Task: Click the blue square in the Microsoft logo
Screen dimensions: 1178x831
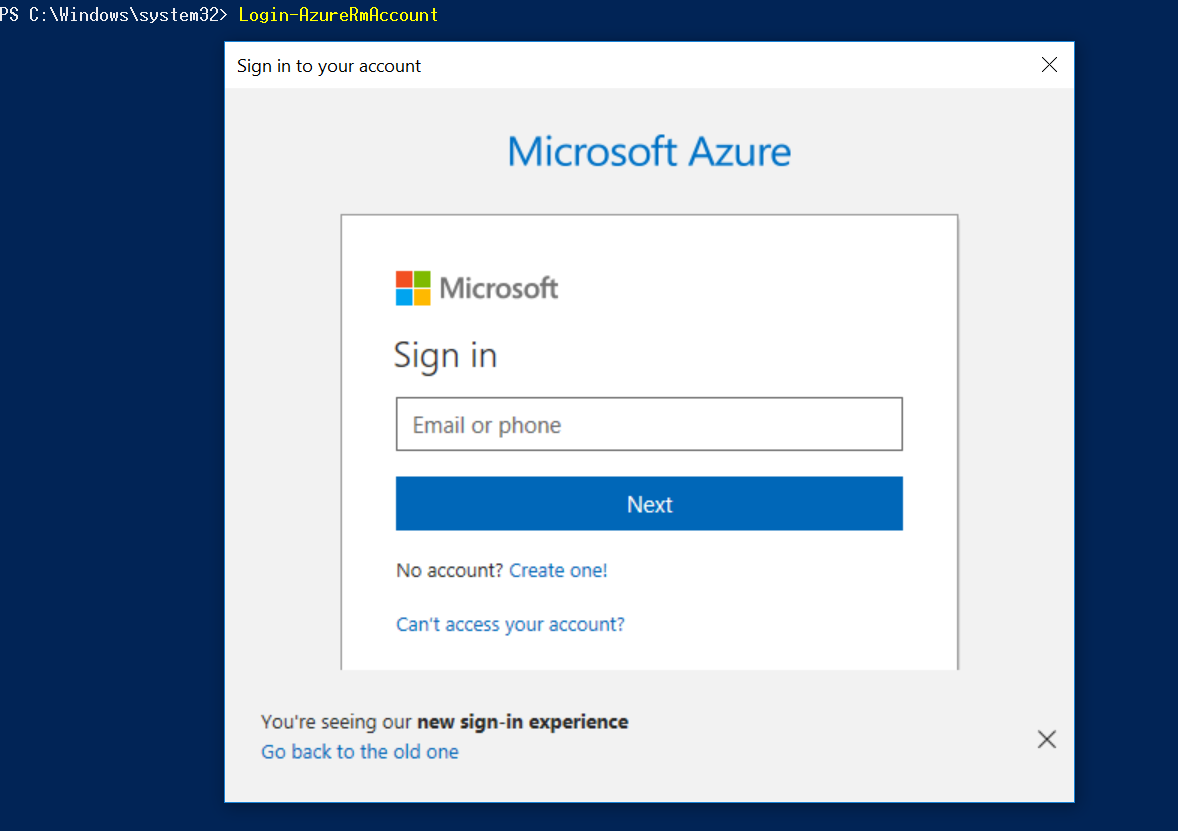Action: (x=404, y=297)
